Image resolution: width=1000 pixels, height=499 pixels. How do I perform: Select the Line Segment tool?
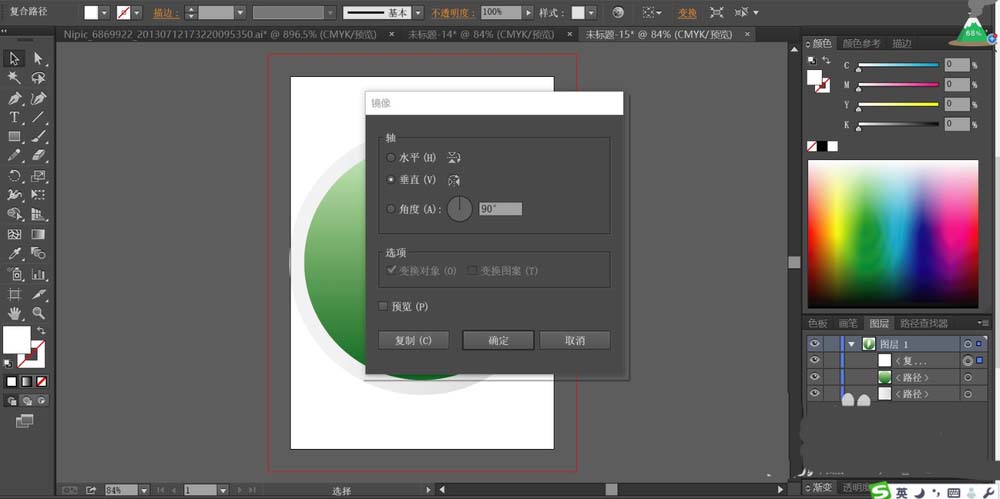click(x=38, y=117)
